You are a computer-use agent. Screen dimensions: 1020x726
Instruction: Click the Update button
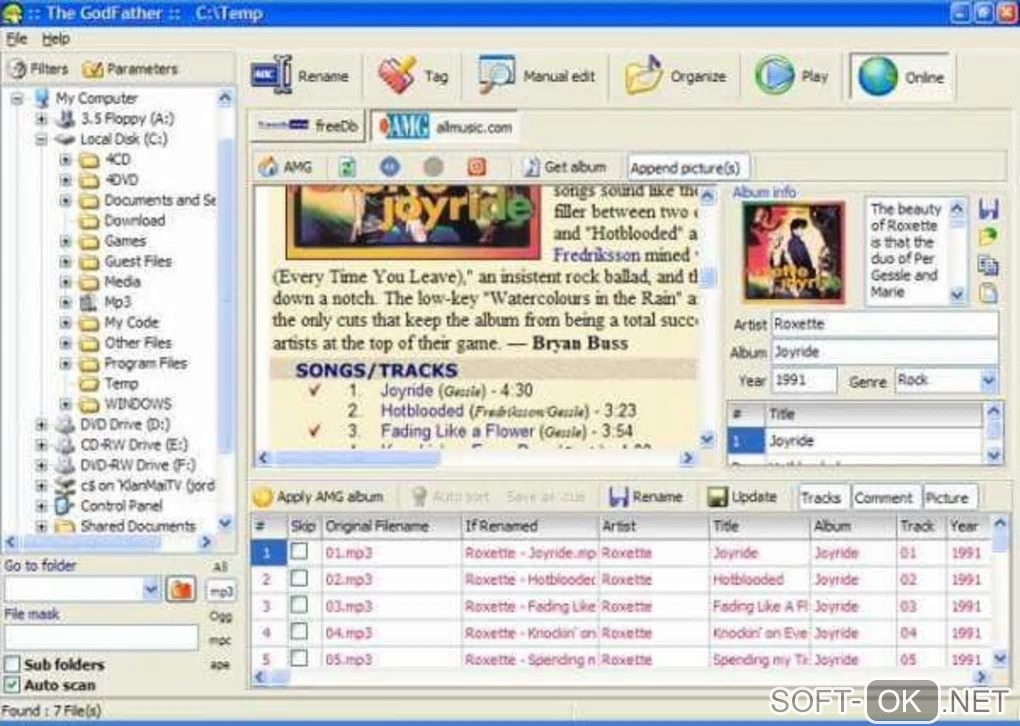point(742,497)
